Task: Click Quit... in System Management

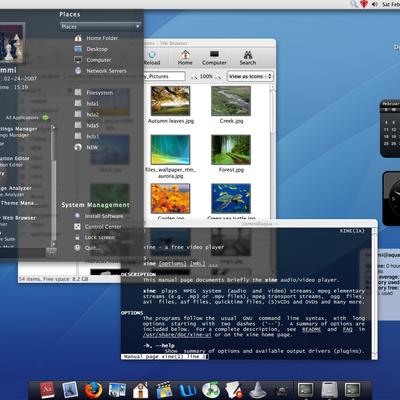Action: 87,248
